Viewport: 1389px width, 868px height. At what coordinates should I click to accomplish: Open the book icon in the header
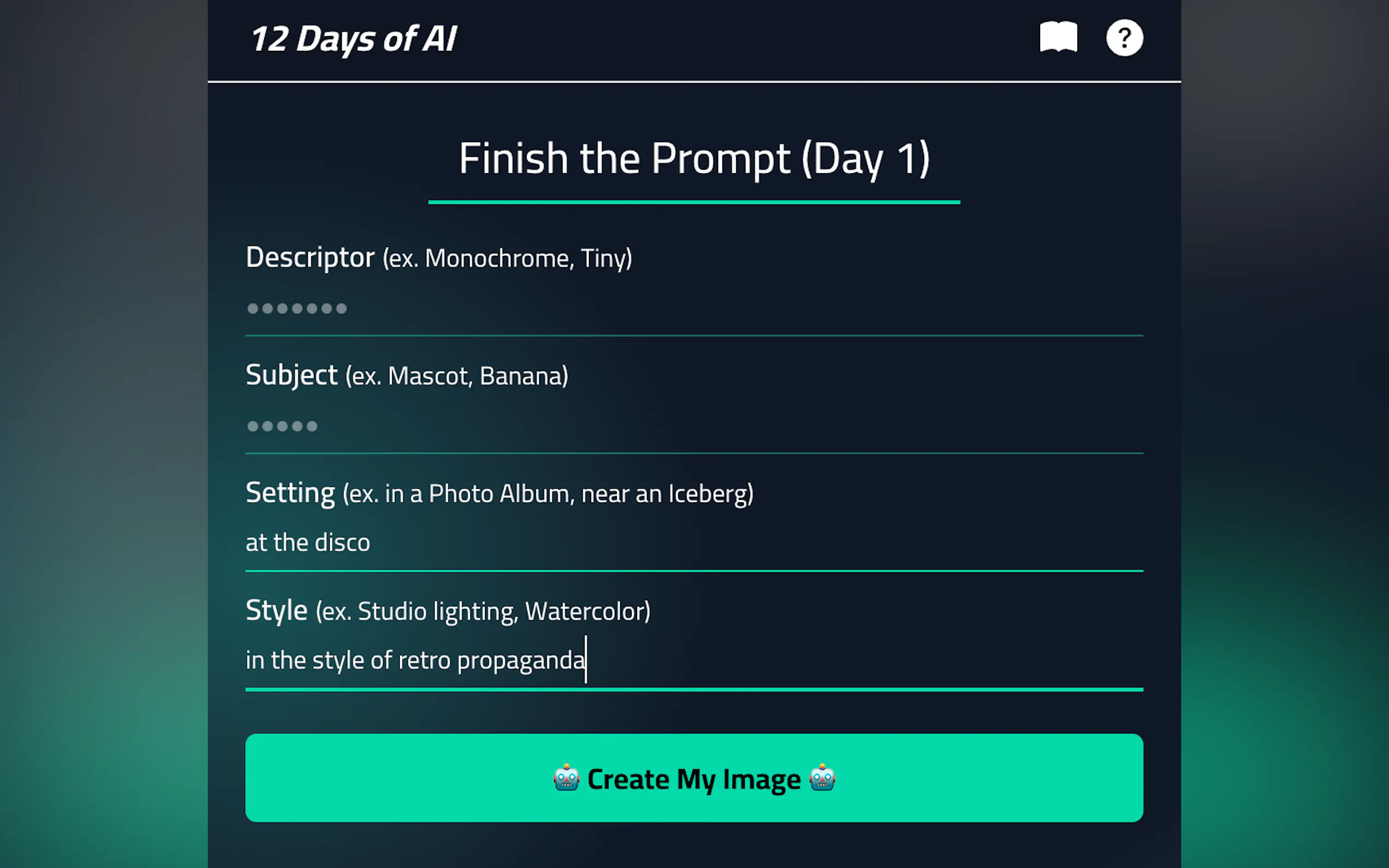point(1058,38)
